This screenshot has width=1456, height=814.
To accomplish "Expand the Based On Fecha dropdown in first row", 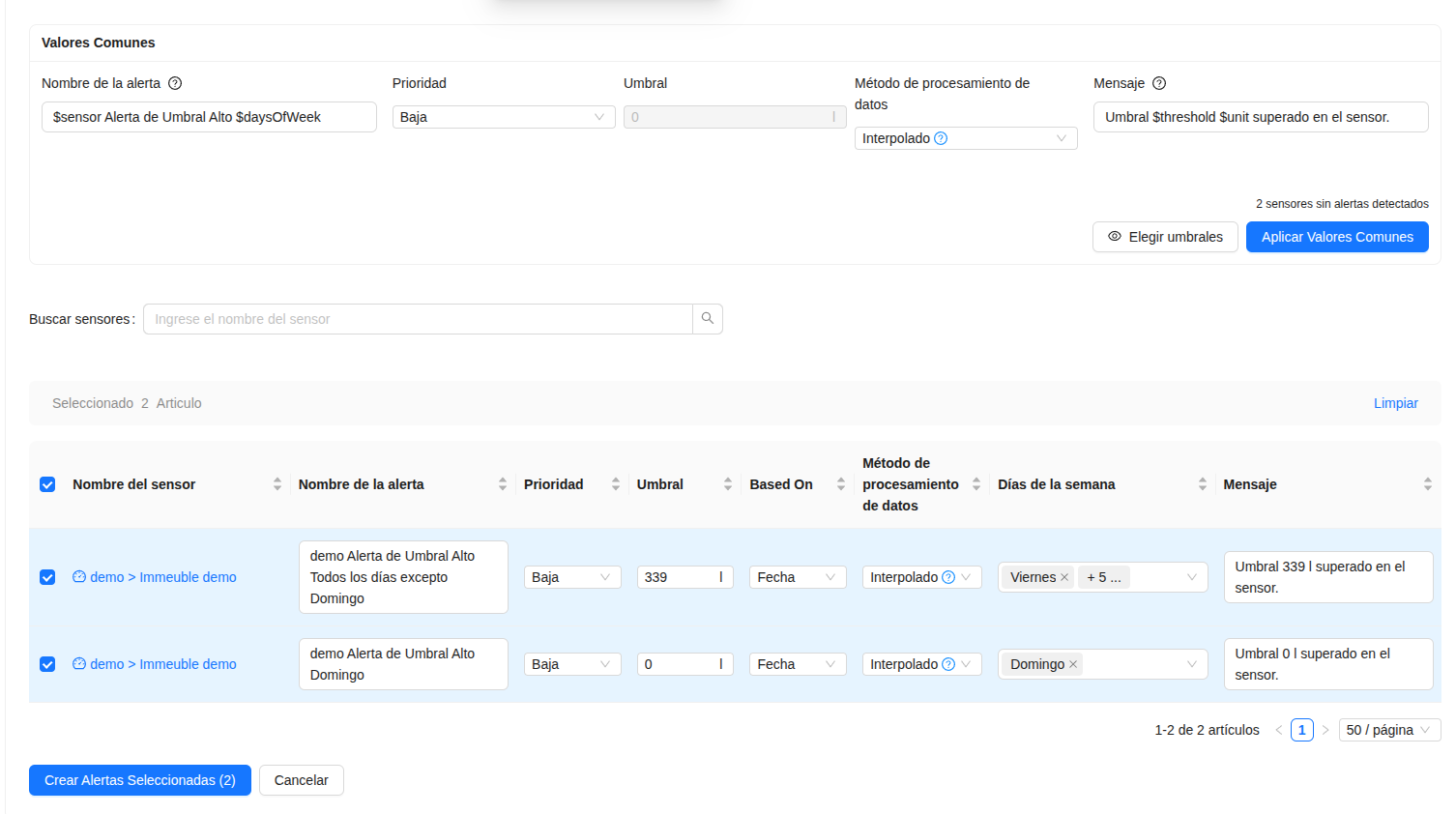I will pyautogui.click(x=797, y=577).
